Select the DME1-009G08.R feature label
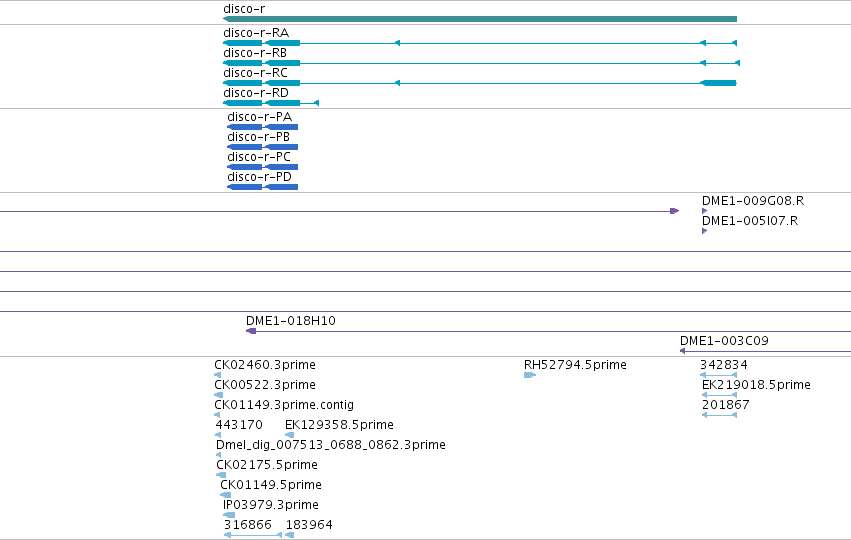 tap(753, 201)
